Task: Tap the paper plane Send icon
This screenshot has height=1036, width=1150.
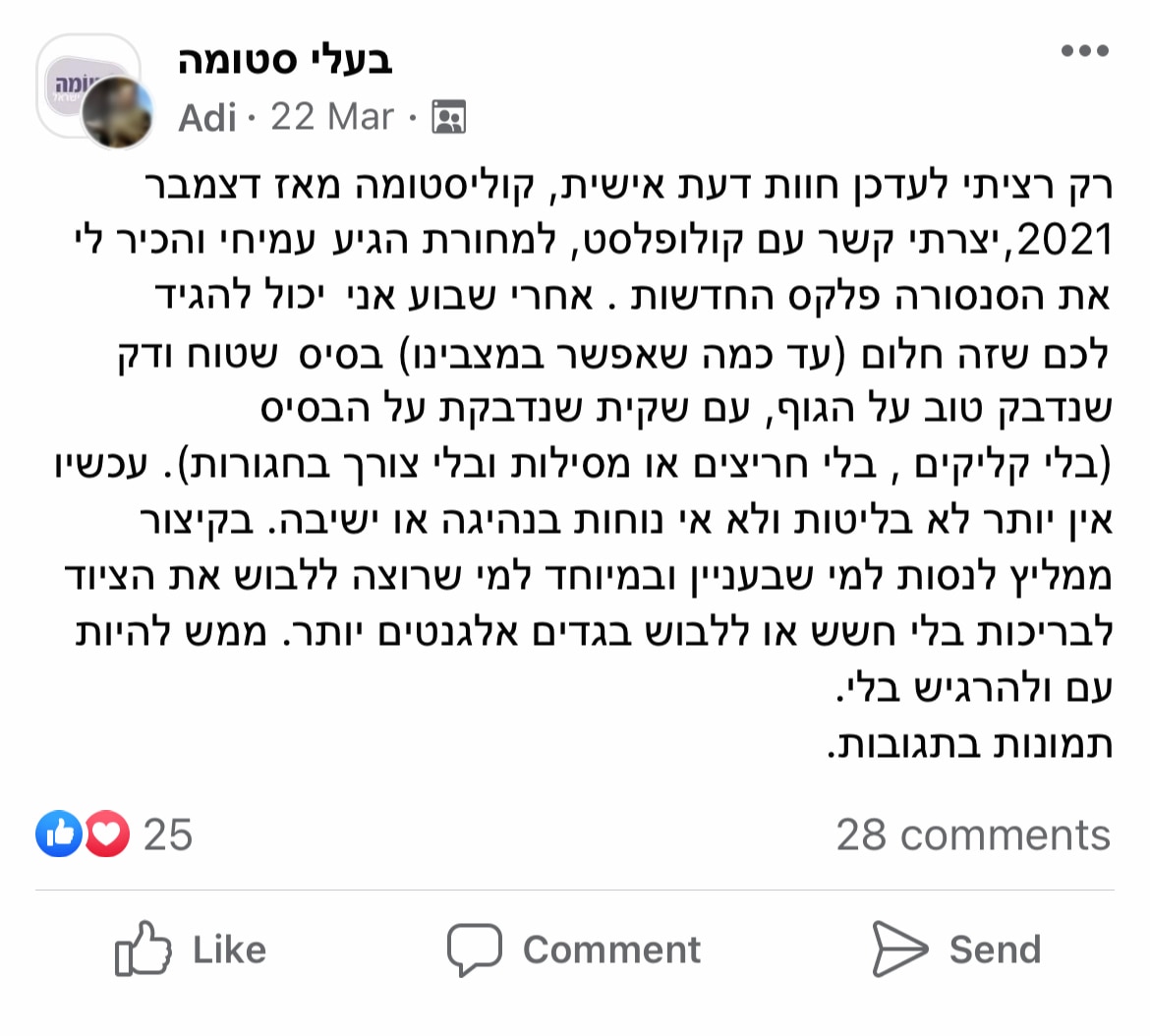Action: 900,949
